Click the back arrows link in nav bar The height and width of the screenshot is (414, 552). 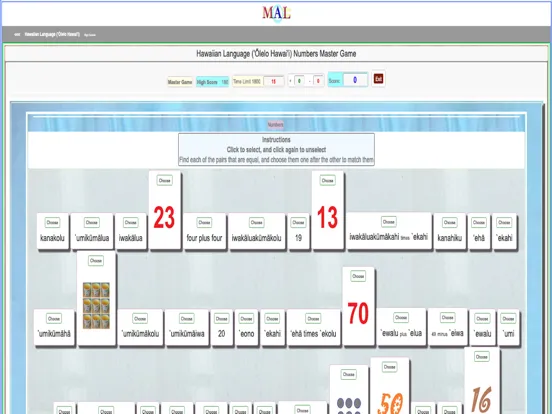point(17,34)
